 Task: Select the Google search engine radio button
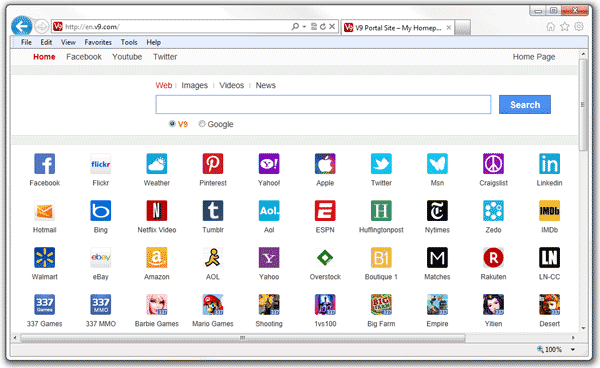202,124
